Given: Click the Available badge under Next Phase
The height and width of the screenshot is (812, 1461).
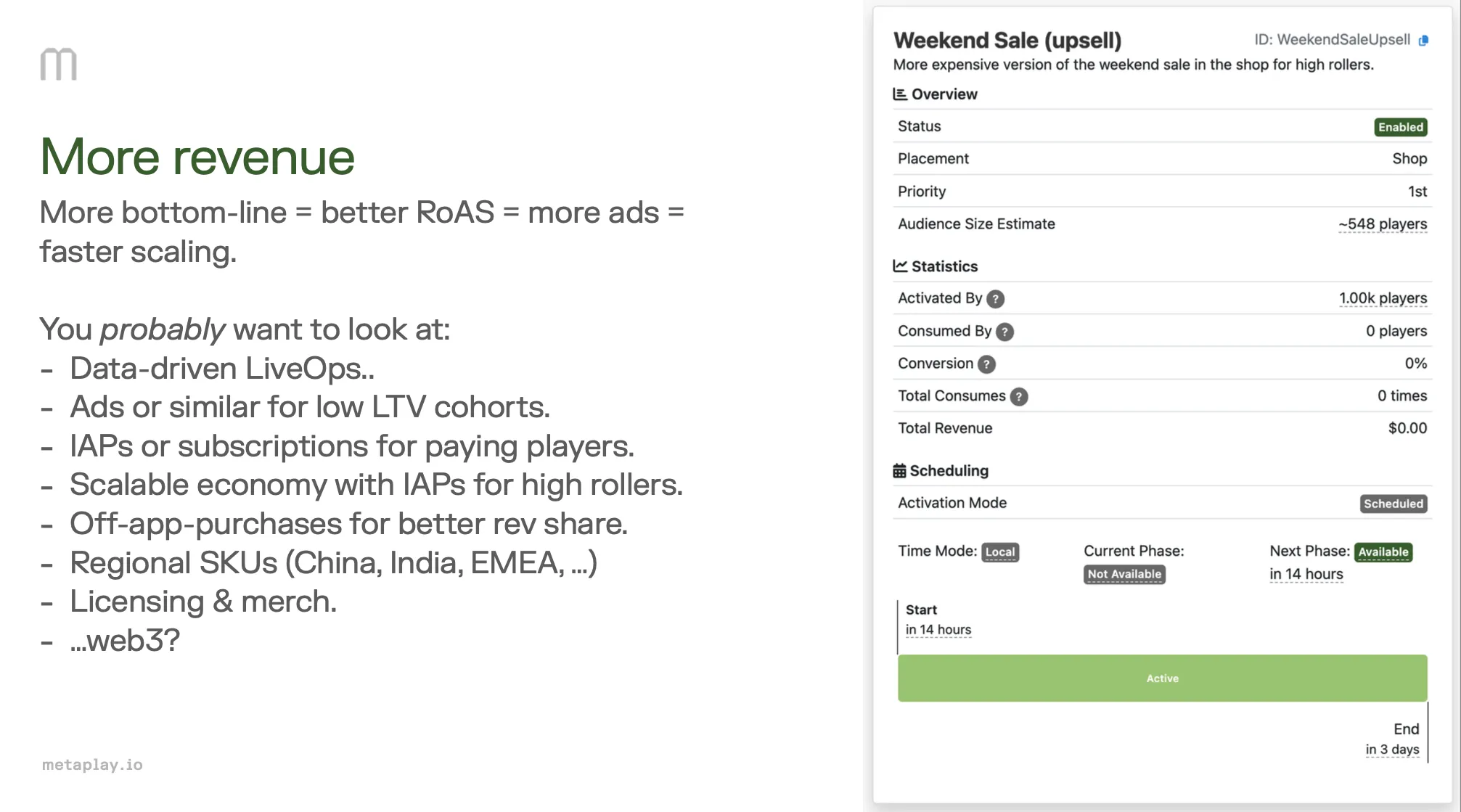Looking at the screenshot, I should click(x=1383, y=552).
